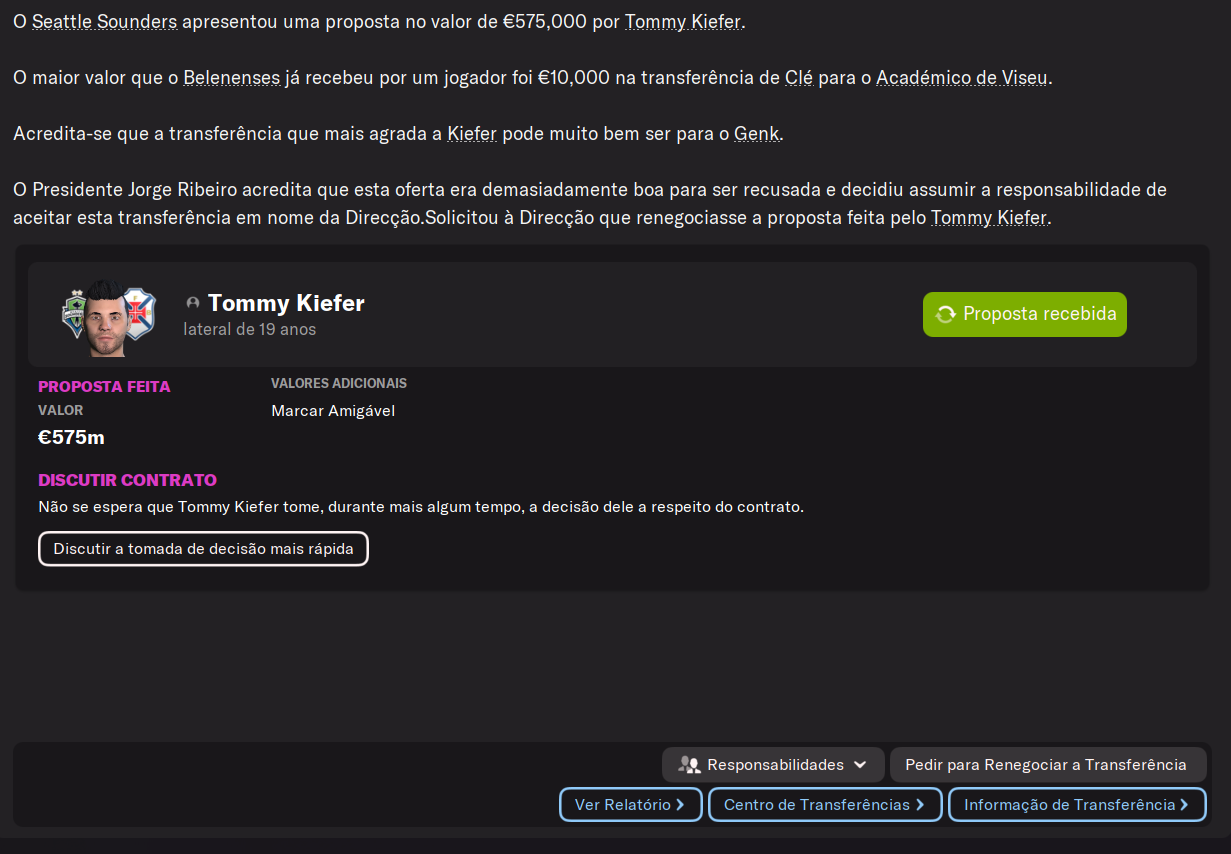Viewport: 1231px width, 854px height.
Task: Click the people icon in Responsabilidades
Action: [689, 765]
